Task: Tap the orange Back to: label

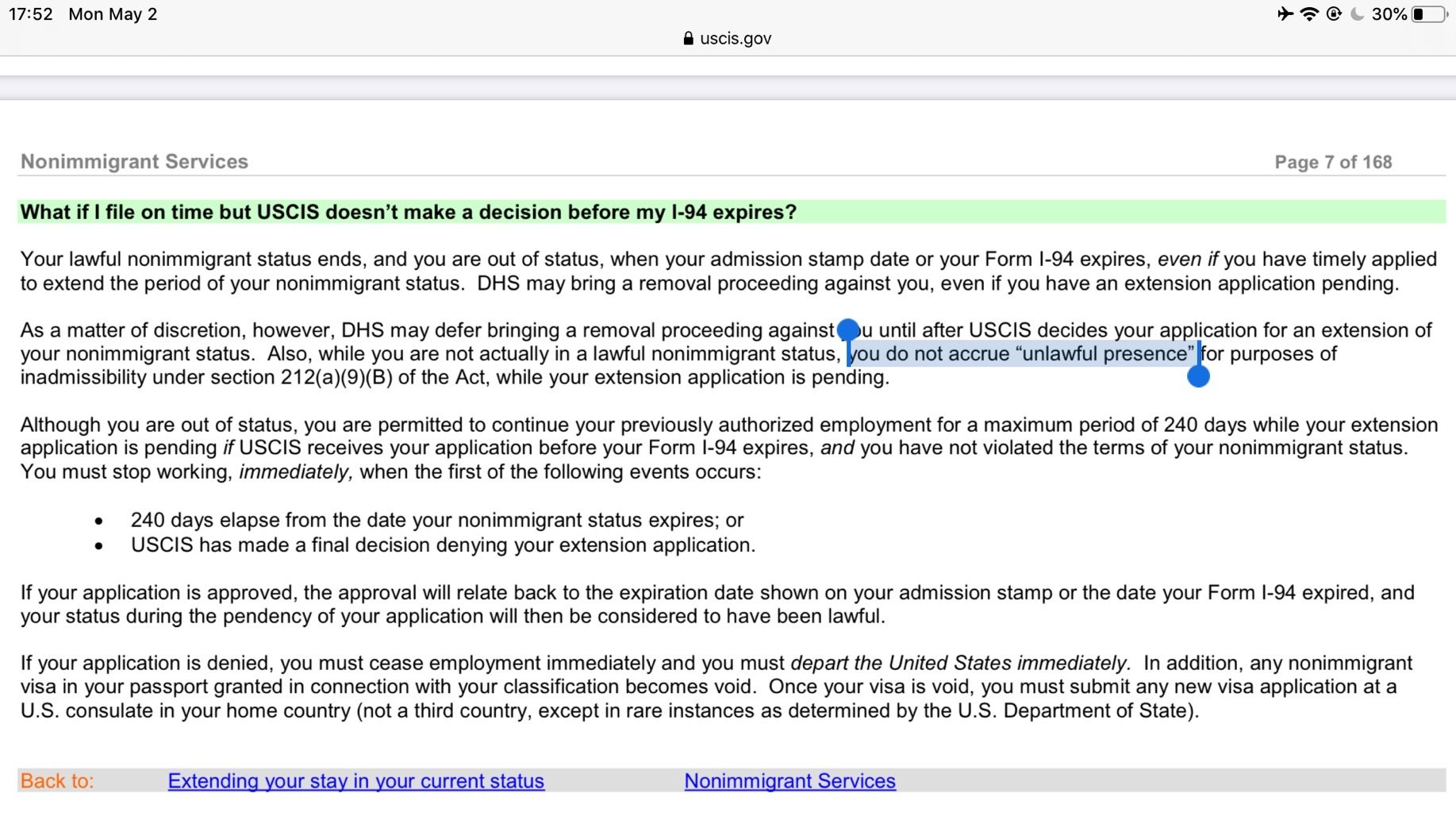Action: 57,781
